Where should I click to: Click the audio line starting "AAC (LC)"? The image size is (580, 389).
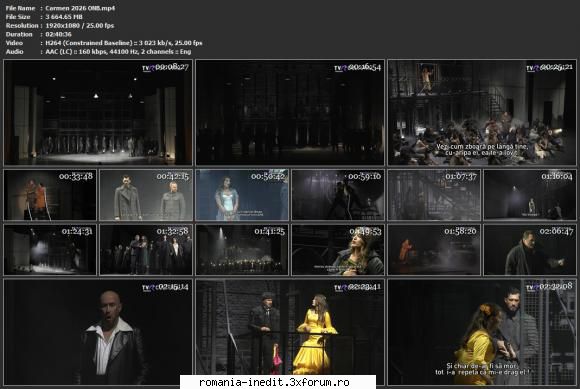(118, 52)
